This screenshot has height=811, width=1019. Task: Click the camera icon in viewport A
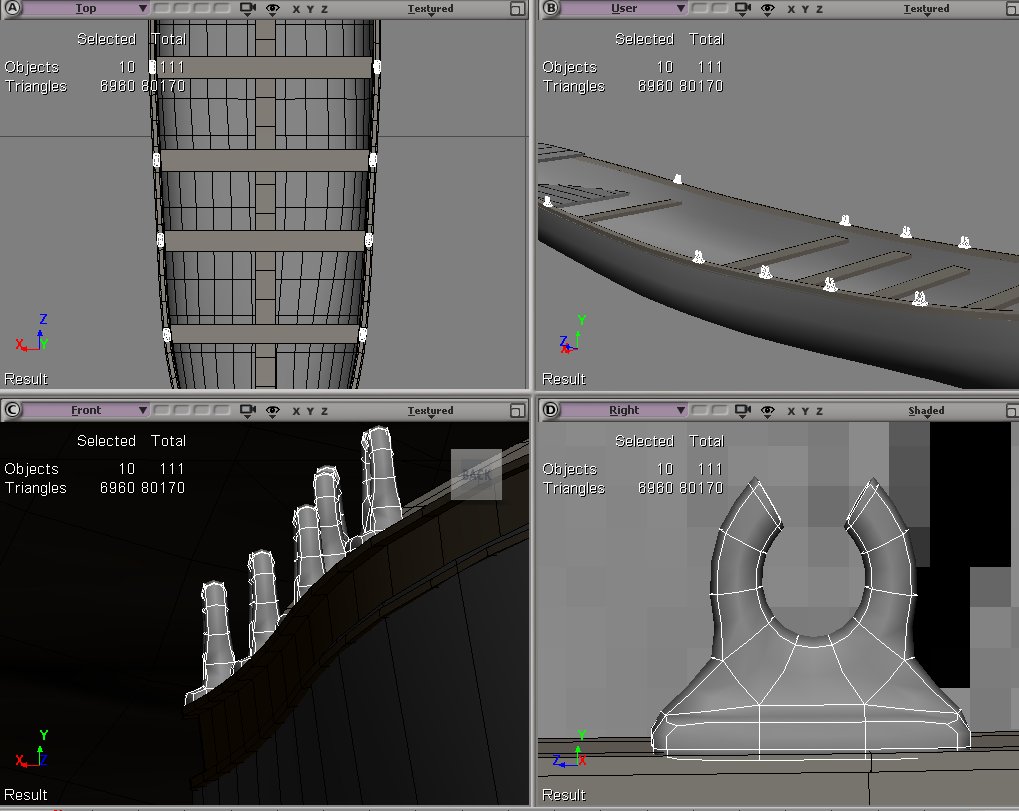click(248, 9)
